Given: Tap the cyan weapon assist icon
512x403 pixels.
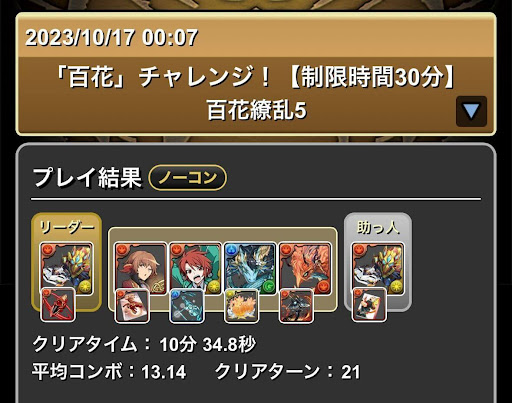Looking at the screenshot, I should click(x=187, y=306).
